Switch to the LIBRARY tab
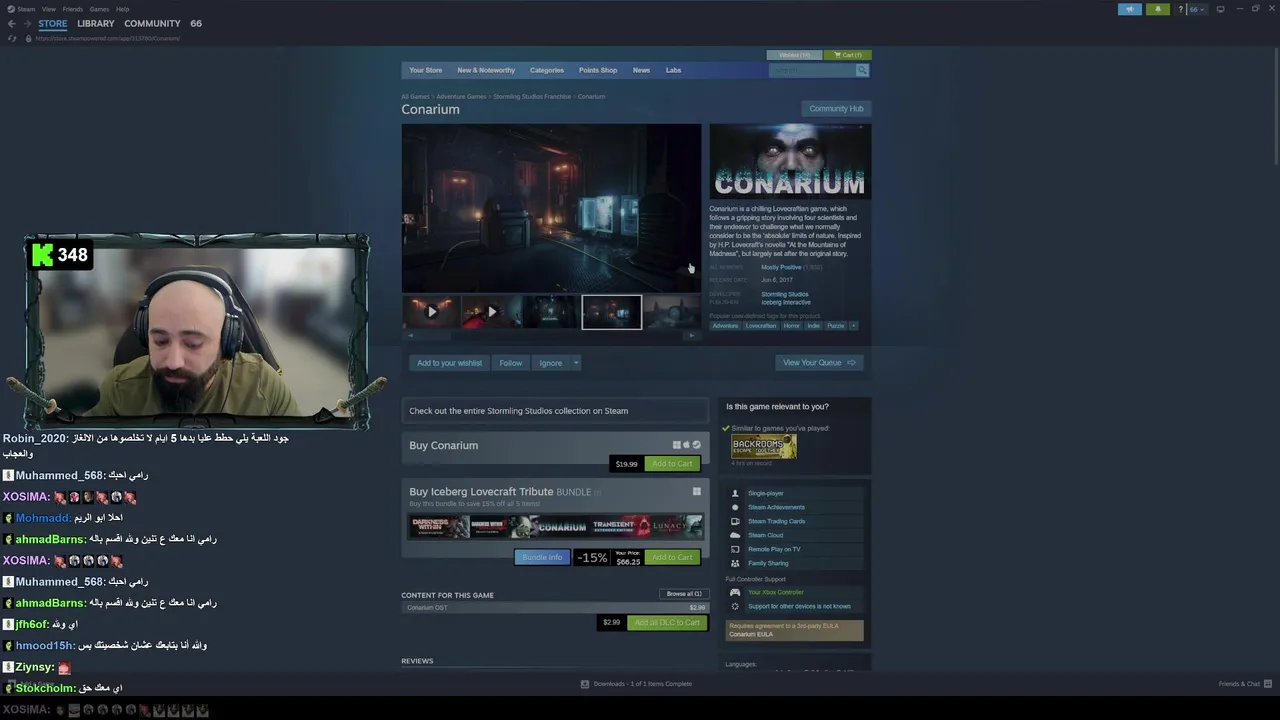 96,23
